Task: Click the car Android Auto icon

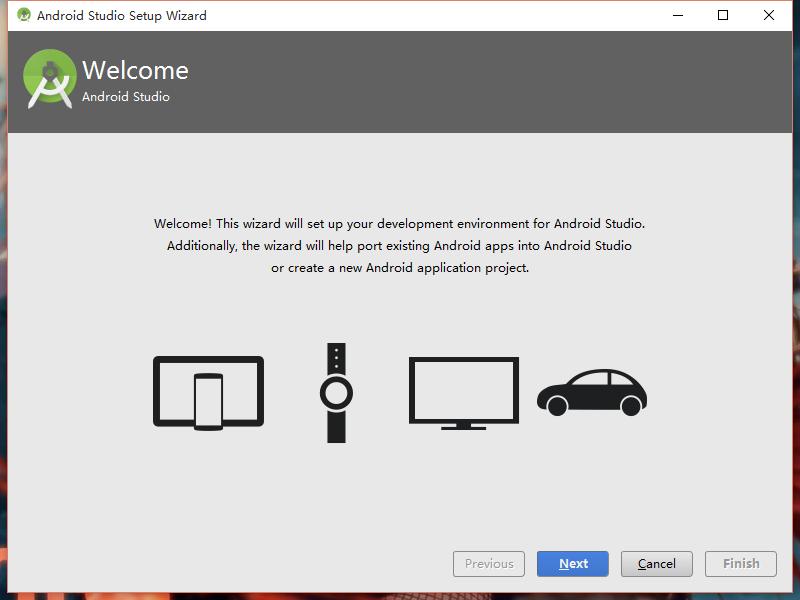Action: tap(591, 392)
